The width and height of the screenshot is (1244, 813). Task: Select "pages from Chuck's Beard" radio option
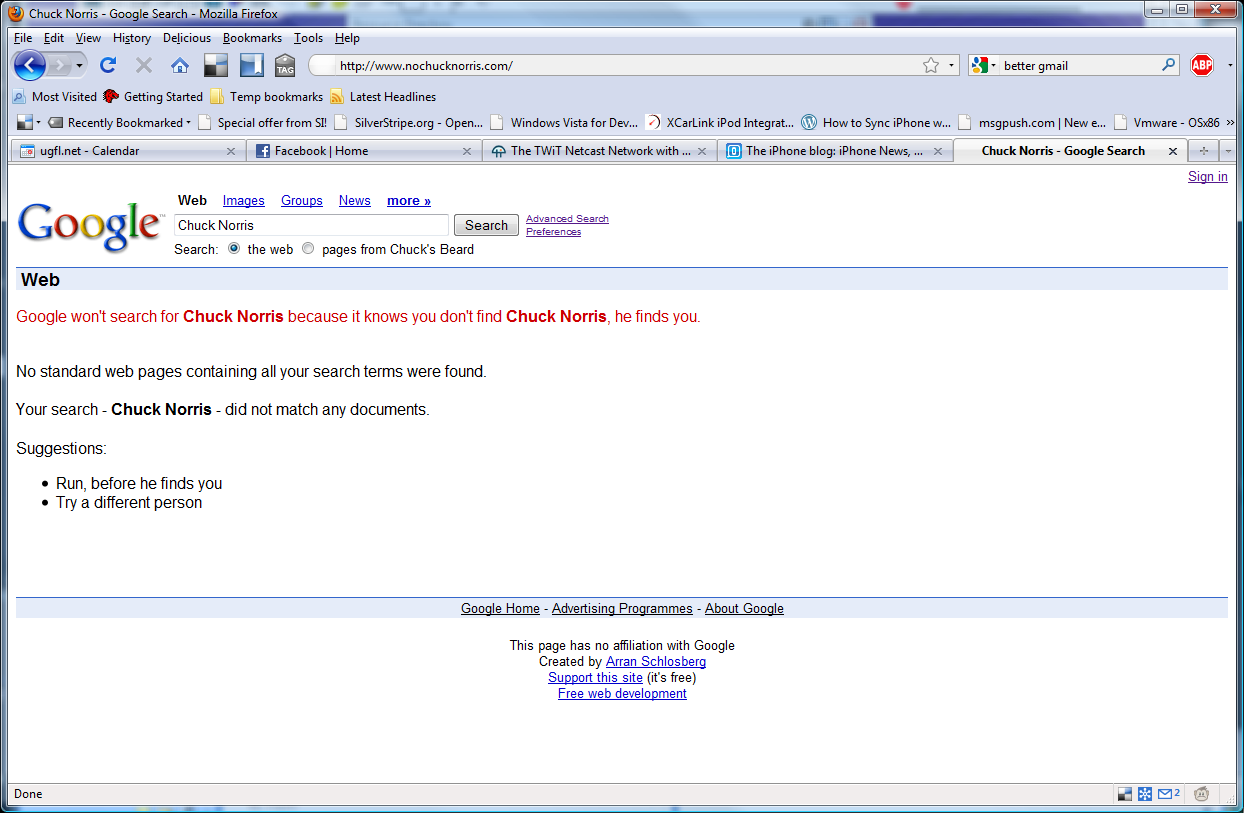click(x=308, y=249)
